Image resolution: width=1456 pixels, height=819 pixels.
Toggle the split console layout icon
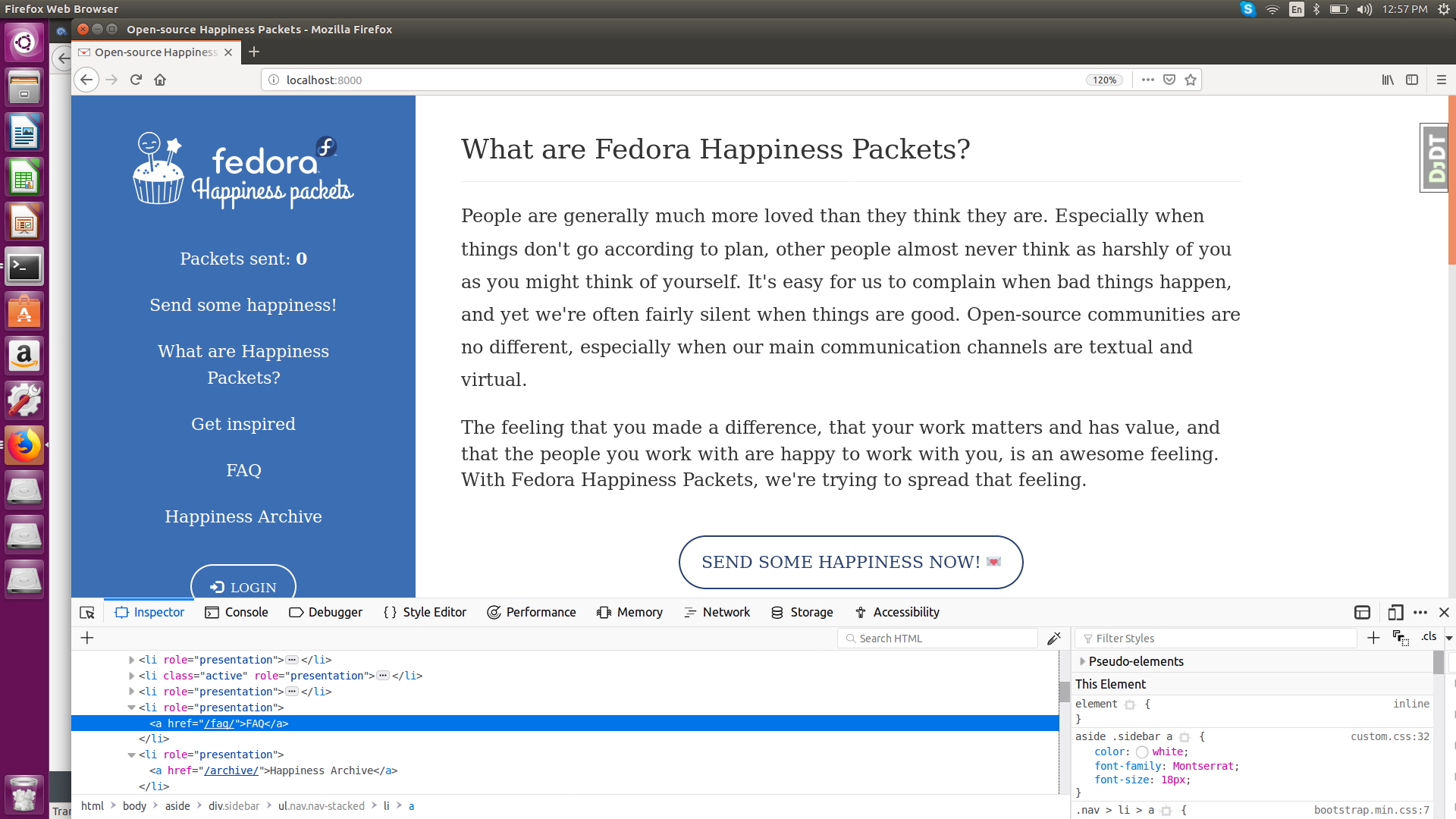pyautogui.click(x=1362, y=613)
